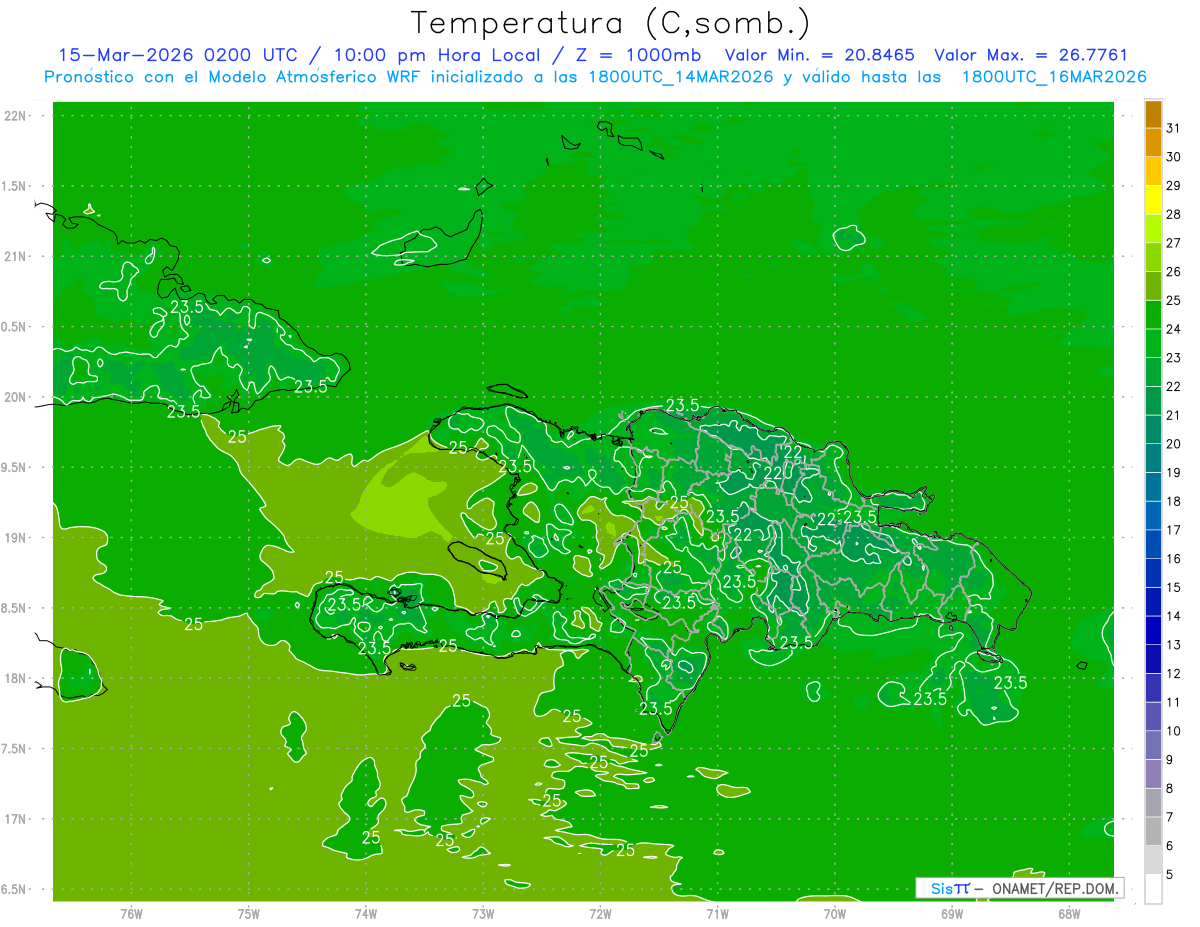Click the 71W longitude axis label
This screenshot has height=927, width=1200.
coord(717,913)
